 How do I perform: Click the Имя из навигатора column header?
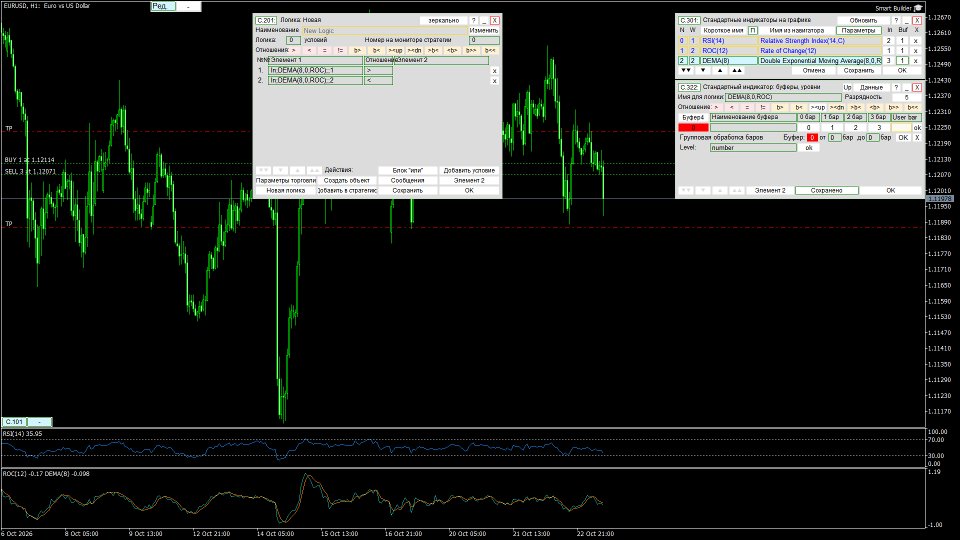tap(797, 30)
